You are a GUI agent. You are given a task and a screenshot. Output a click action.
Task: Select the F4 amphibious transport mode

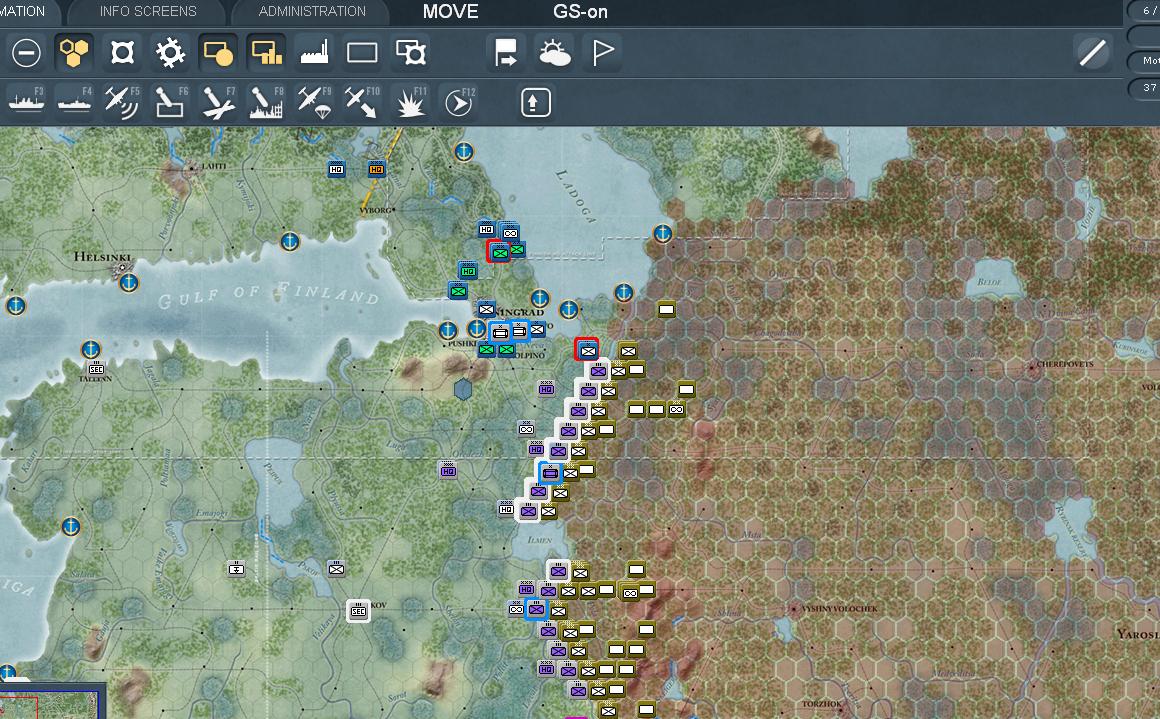point(75,102)
